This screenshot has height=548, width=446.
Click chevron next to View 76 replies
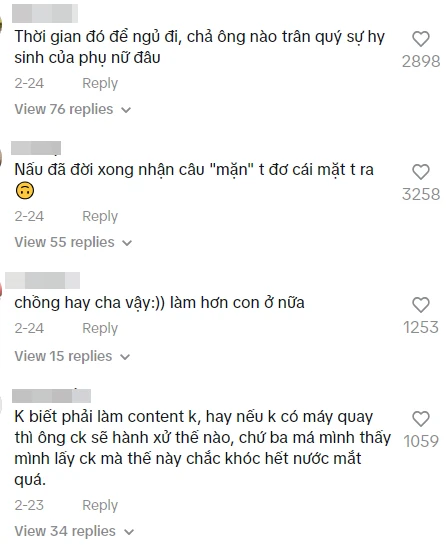(x=126, y=110)
